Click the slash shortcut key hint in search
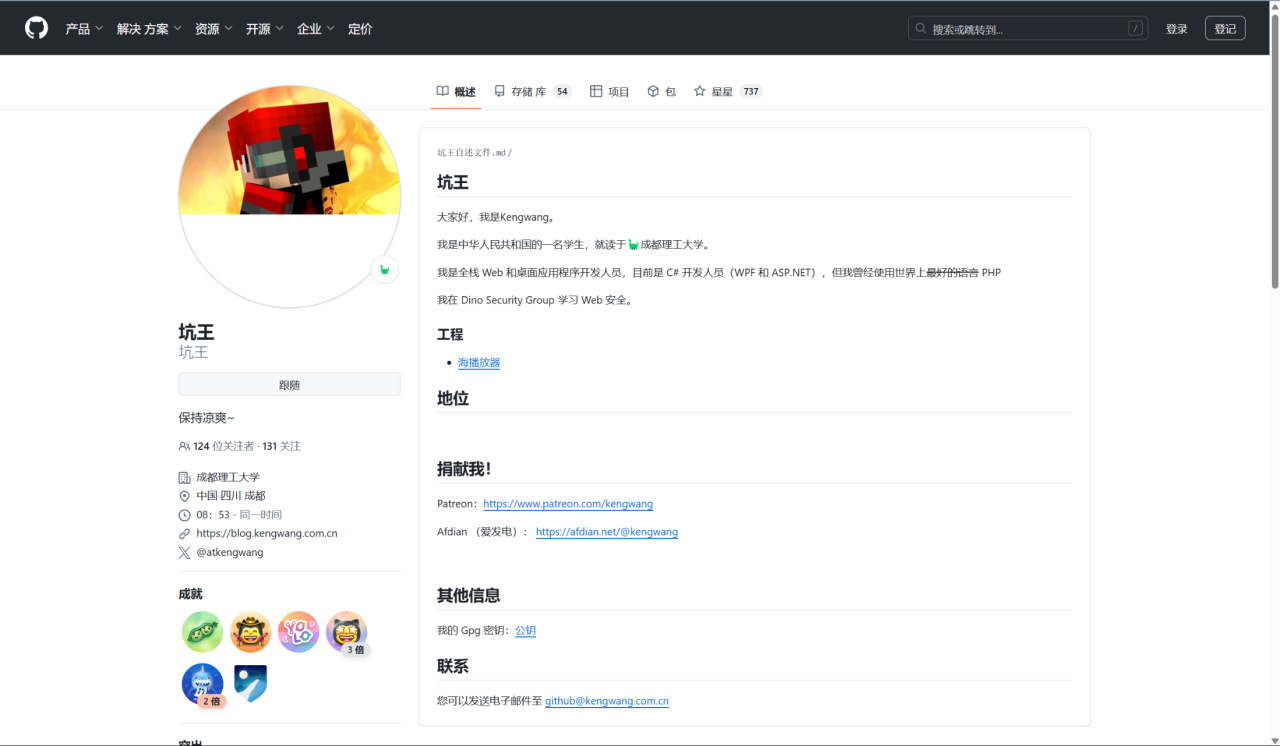Screen dimensions: 1280x746 (1135, 29)
